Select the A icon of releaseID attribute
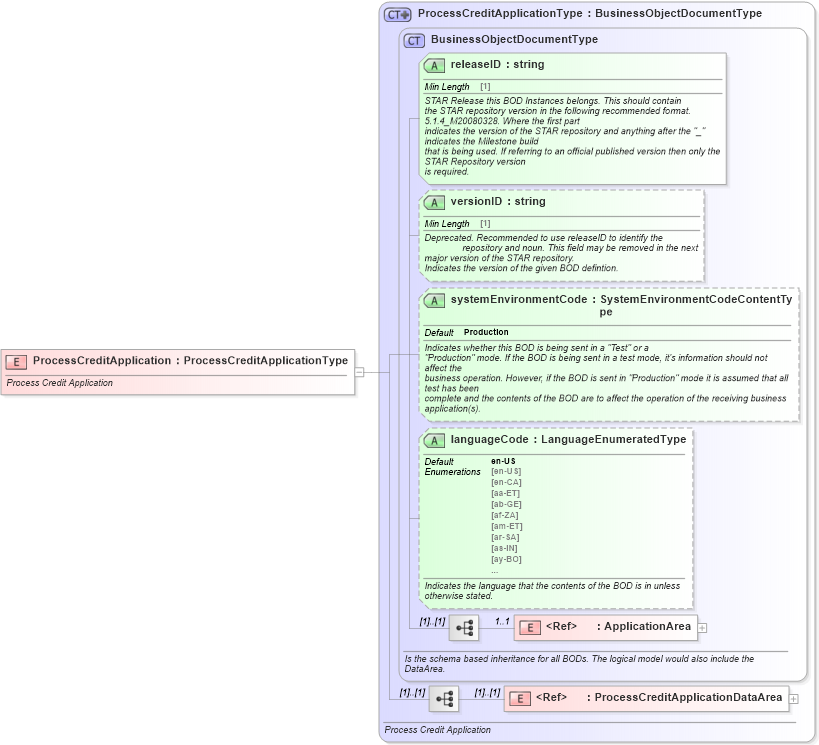The height and width of the screenshot is (745, 819). coord(434,64)
